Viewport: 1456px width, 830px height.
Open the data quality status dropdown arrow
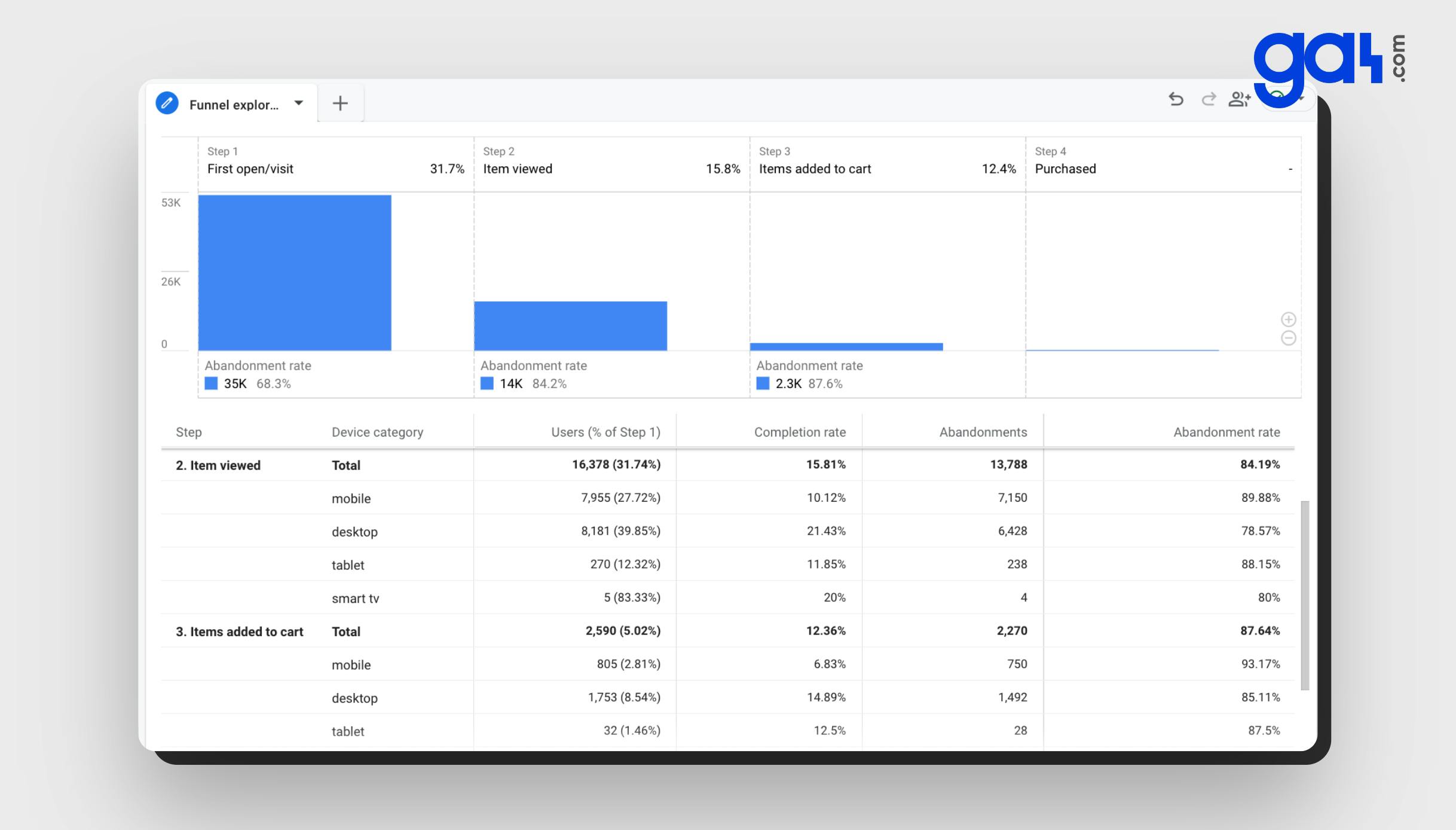(x=1302, y=99)
